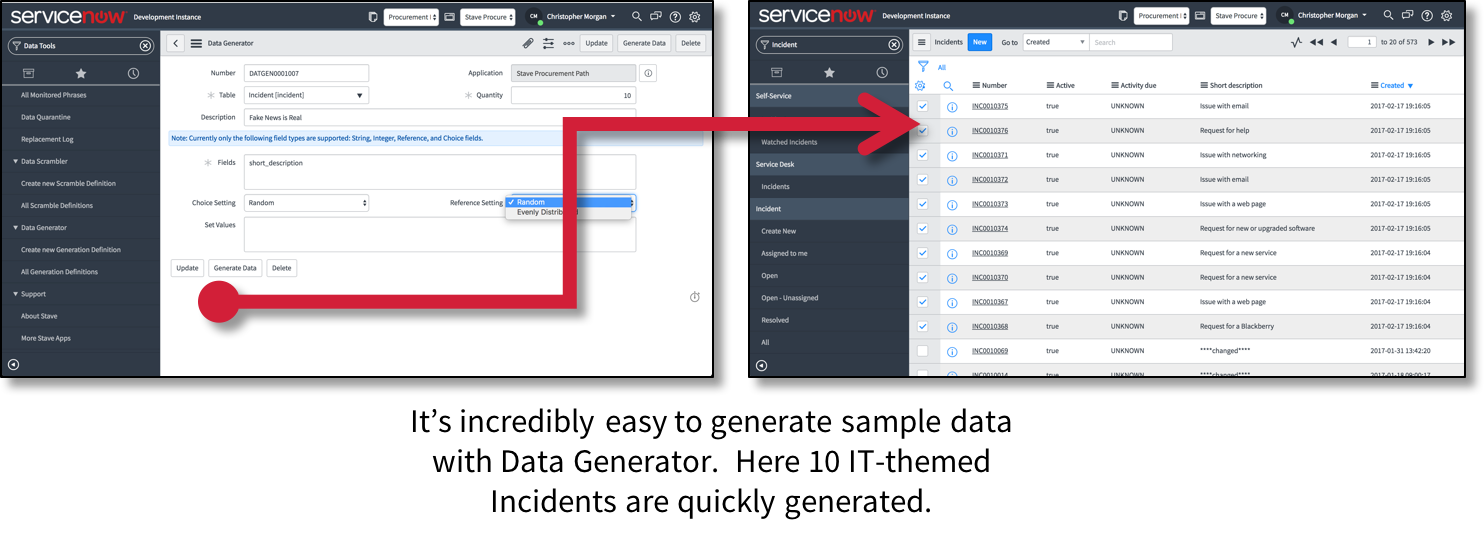Open All Monitored Phrases module
This screenshot has width=1484, height=541.
tap(54, 95)
